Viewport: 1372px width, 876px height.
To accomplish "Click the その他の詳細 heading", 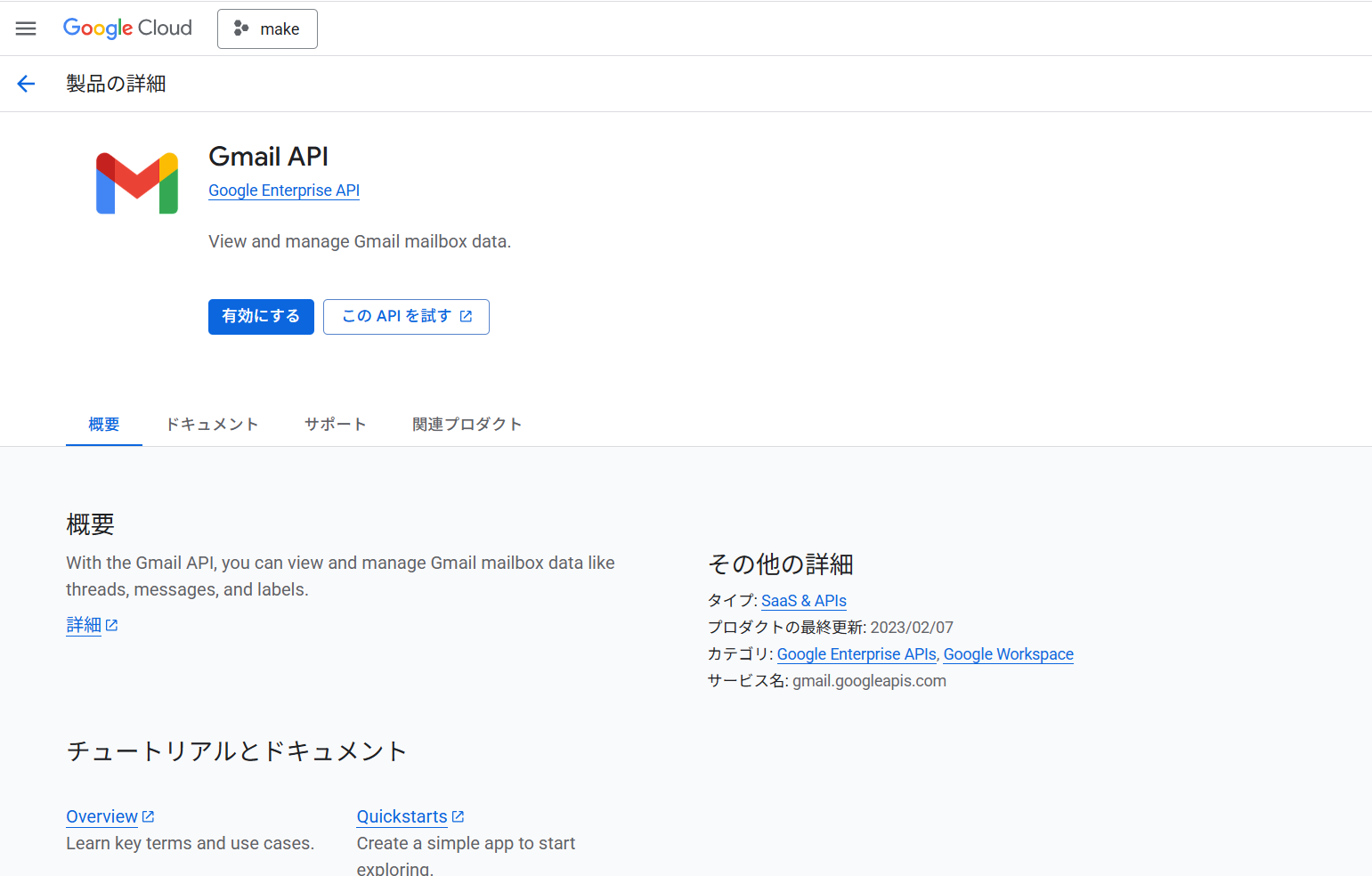I will point(781,564).
